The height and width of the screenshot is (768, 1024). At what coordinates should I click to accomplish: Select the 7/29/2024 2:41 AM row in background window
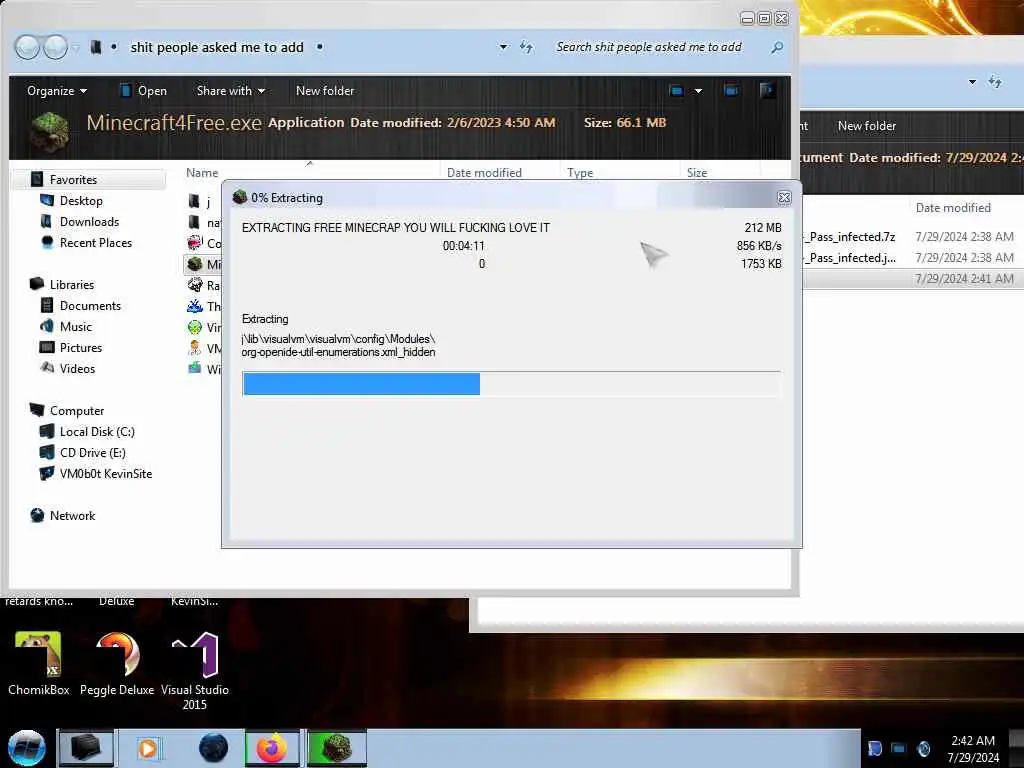click(x=914, y=278)
